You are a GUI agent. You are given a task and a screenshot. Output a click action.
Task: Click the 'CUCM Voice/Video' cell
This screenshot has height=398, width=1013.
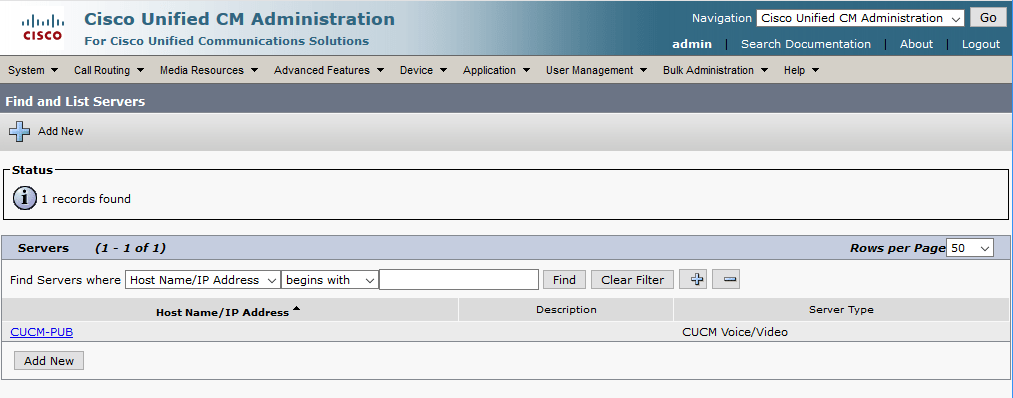pos(735,332)
